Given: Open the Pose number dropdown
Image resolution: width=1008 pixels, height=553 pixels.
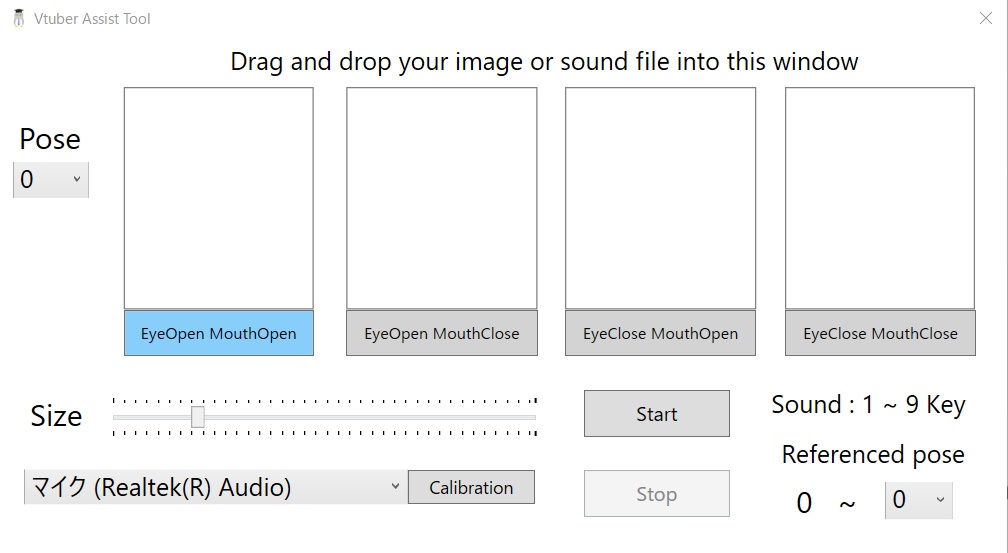Looking at the screenshot, I should tap(51, 179).
